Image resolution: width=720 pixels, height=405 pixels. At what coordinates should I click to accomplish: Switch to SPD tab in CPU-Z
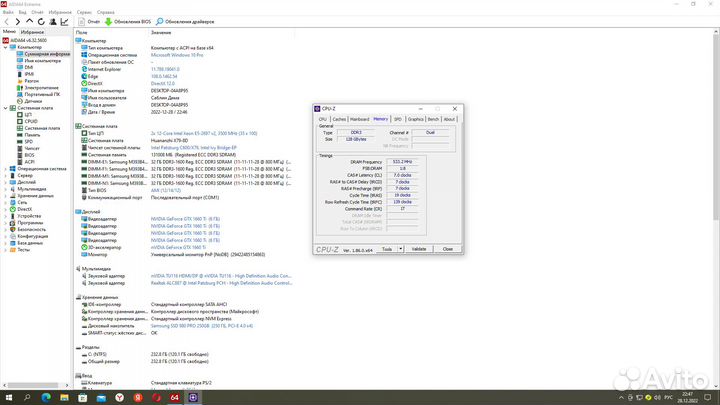[398, 119]
